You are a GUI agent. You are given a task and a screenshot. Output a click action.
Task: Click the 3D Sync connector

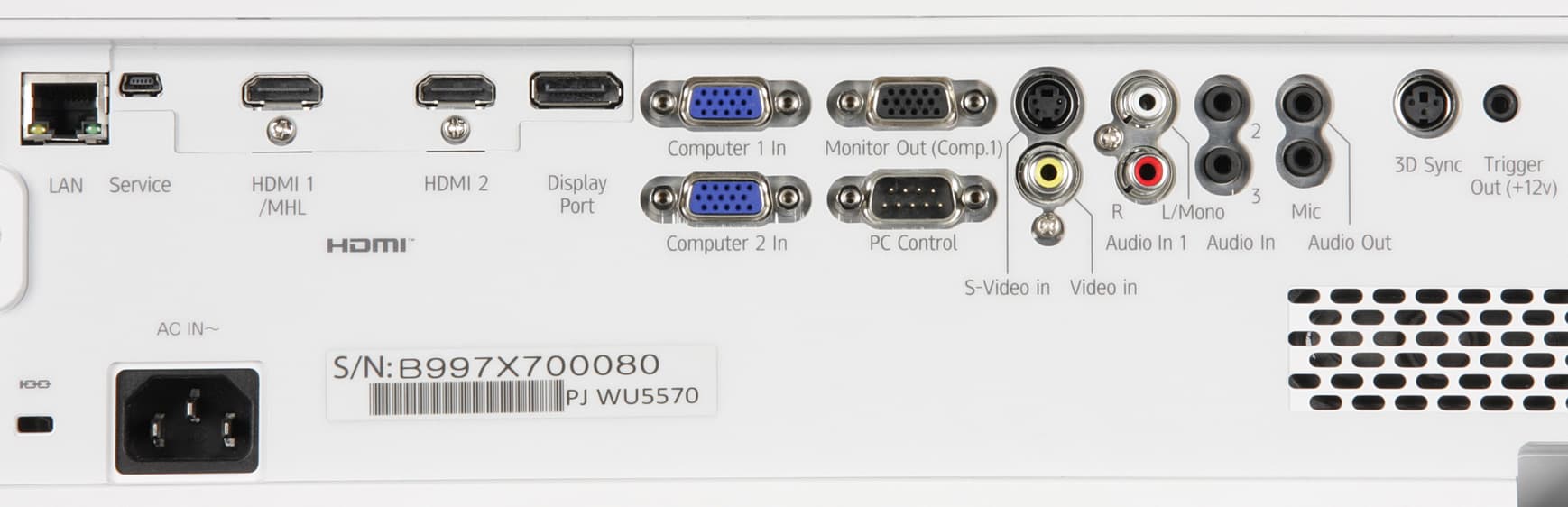(1426, 104)
